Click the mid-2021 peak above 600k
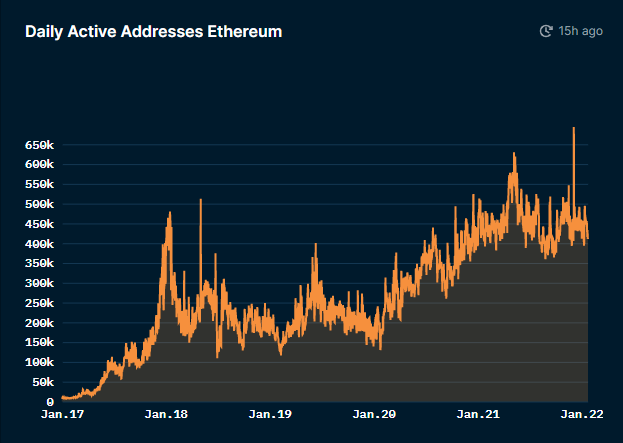The width and height of the screenshot is (623, 443). pos(514,153)
